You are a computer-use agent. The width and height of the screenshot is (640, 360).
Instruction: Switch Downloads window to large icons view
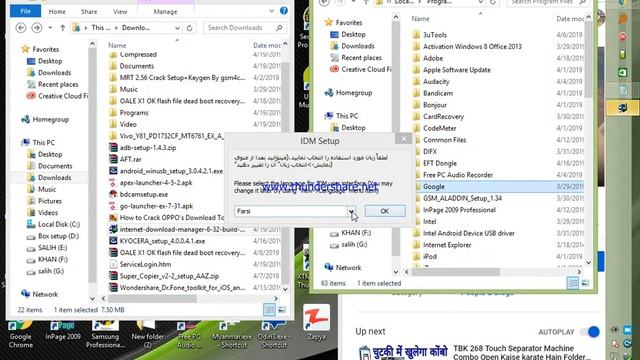click(x=282, y=310)
